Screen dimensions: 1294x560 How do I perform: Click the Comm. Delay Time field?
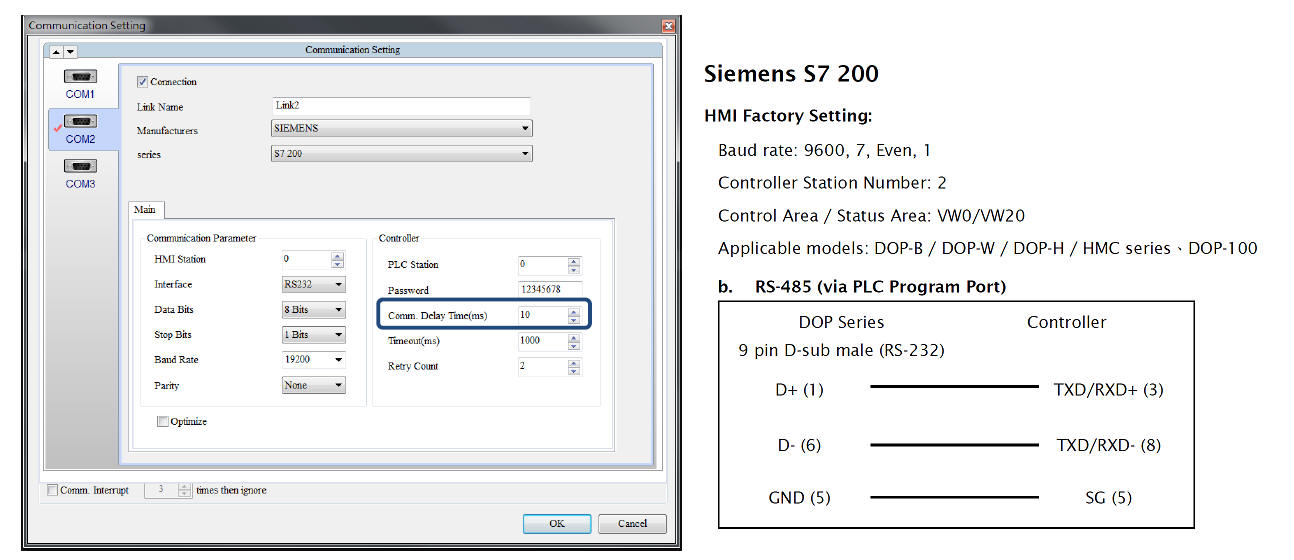click(x=542, y=315)
